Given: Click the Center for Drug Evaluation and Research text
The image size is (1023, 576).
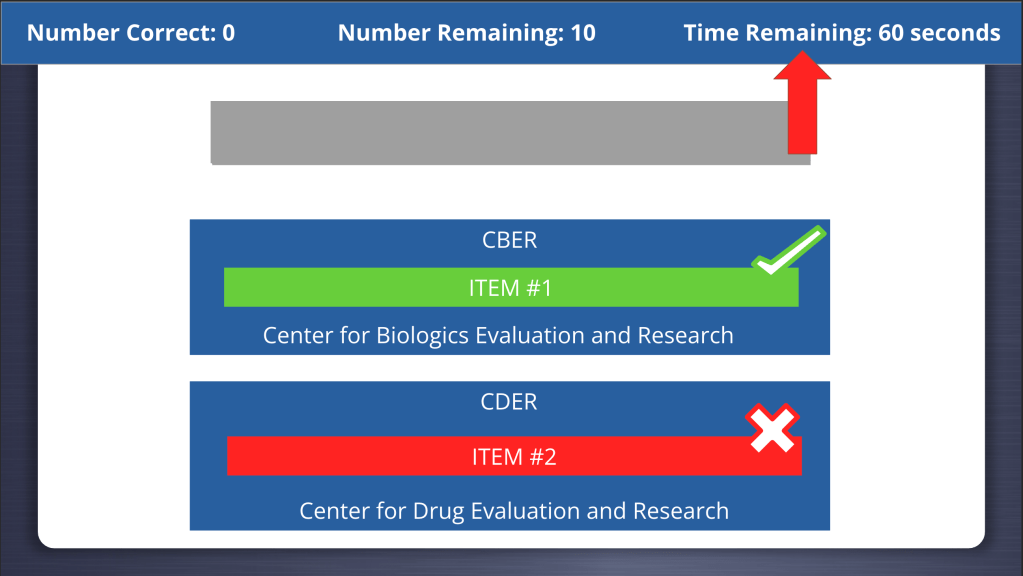Looking at the screenshot, I should [x=514, y=511].
